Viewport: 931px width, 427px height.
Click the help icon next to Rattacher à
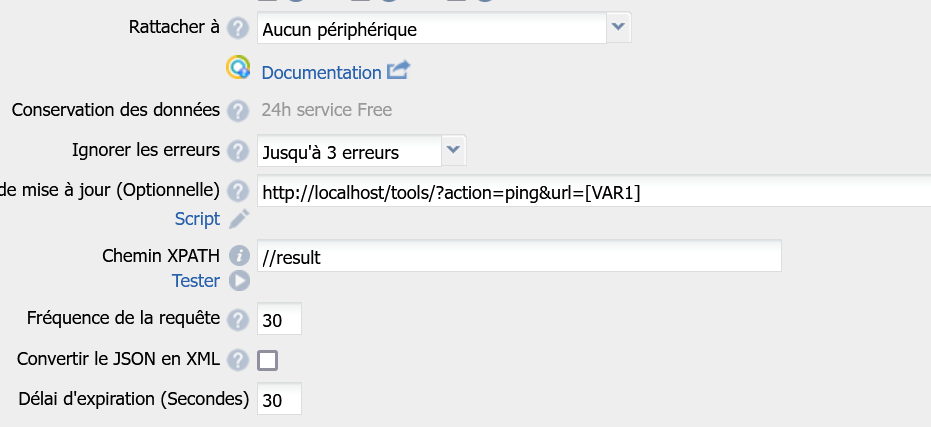[x=238, y=29]
